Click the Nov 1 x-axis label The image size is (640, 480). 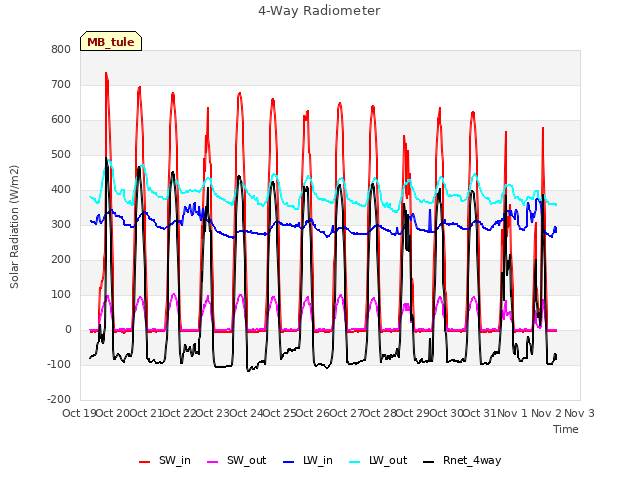[x=513, y=413]
